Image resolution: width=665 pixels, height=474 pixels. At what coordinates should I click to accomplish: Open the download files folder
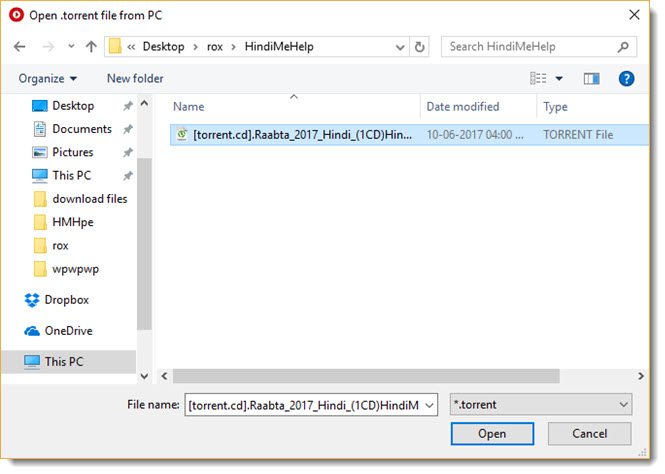point(89,199)
